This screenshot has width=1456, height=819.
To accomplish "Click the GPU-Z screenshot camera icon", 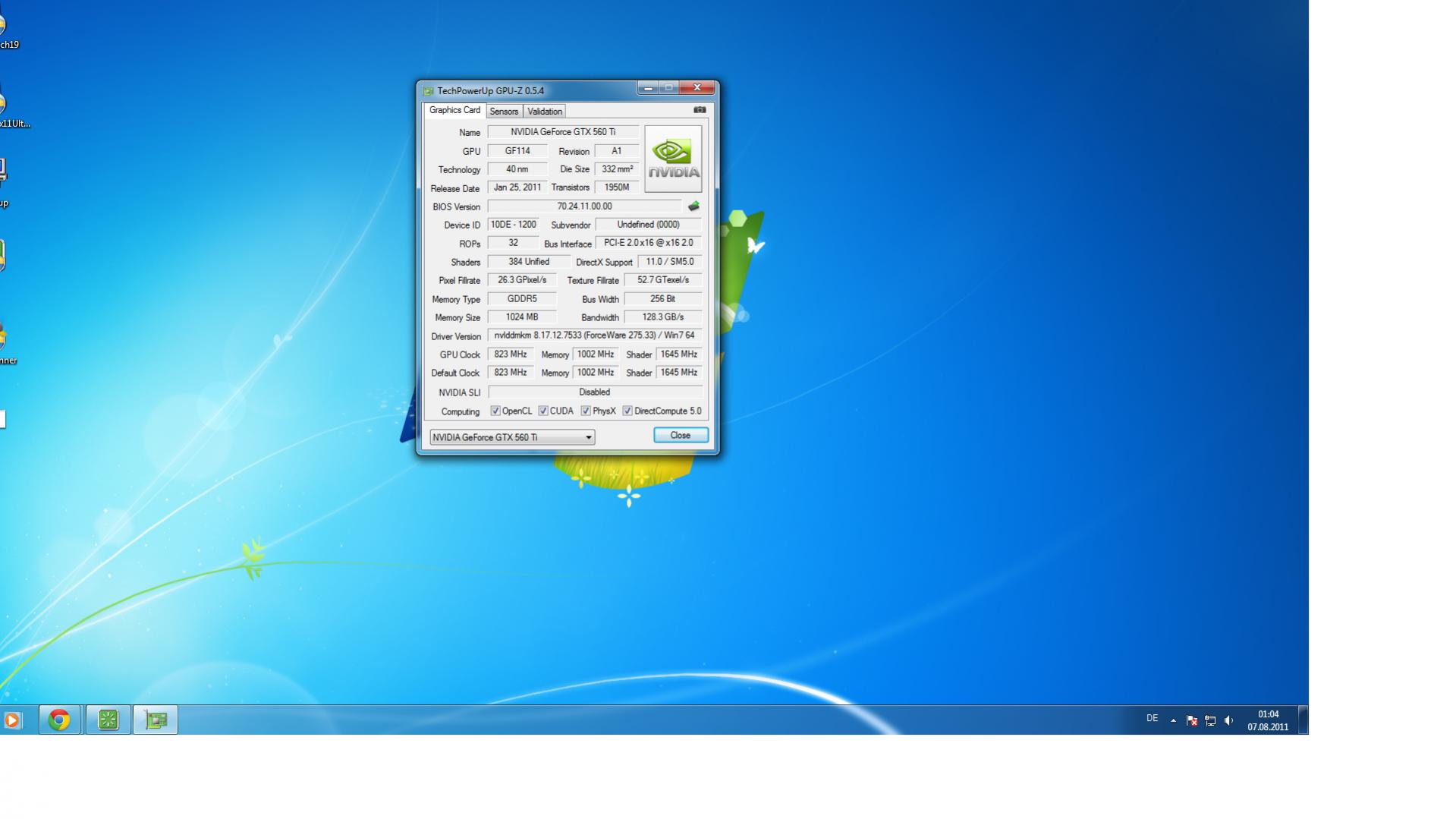I will click(x=700, y=110).
